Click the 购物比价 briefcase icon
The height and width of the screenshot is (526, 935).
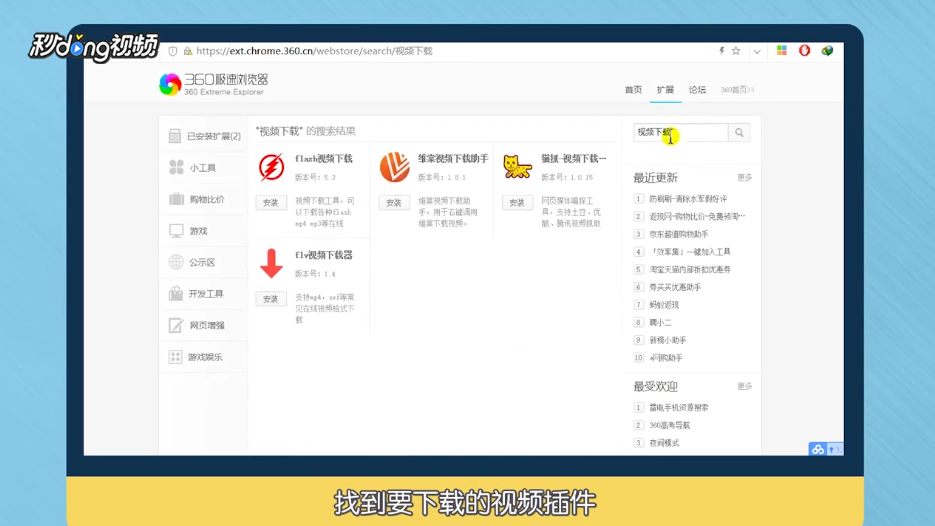tap(176, 199)
